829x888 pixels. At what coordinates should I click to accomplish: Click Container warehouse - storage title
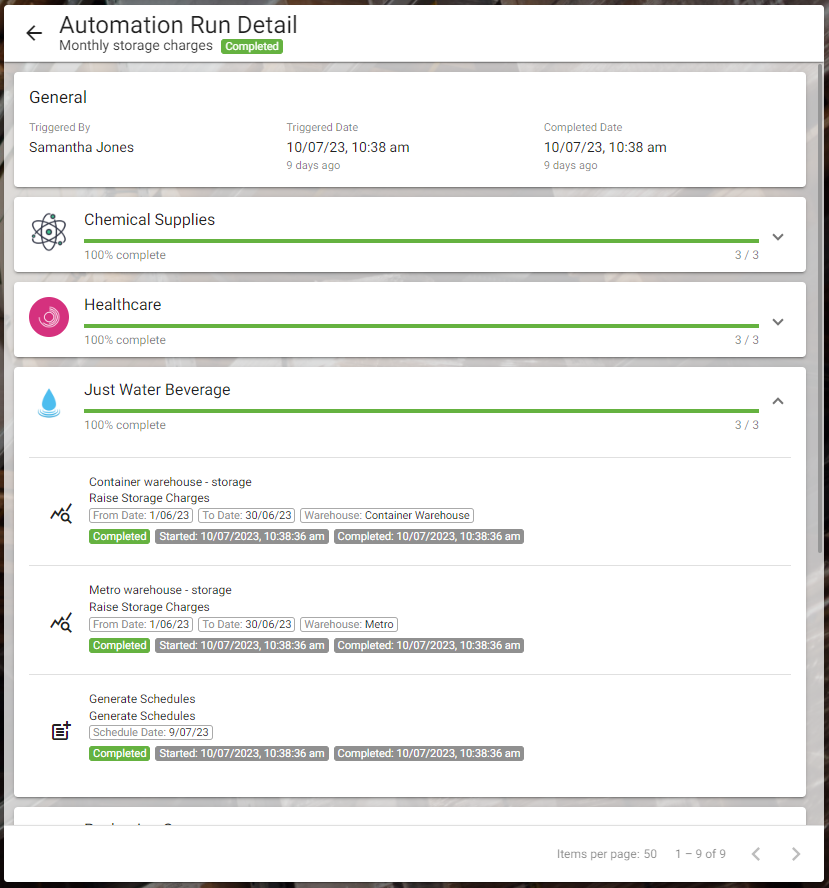click(x=170, y=482)
